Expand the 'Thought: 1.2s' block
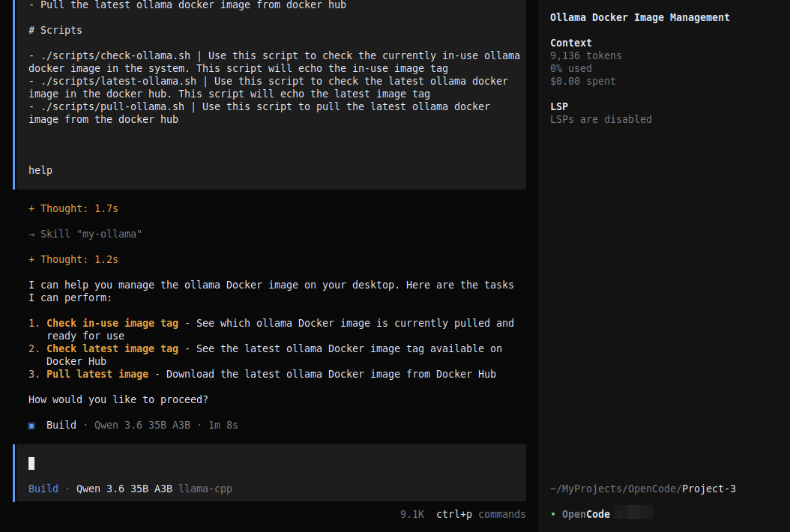This screenshot has width=790, height=532. click(x=74, y=259)
